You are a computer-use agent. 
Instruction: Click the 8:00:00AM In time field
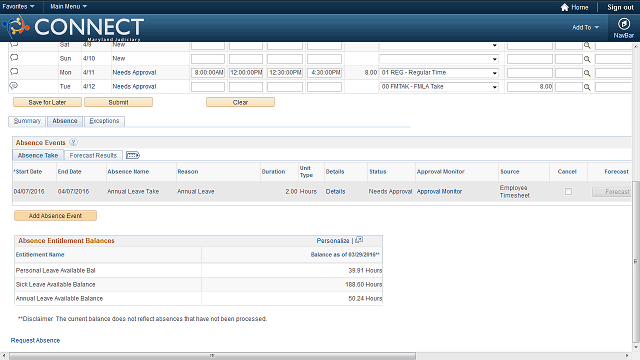tap(208, 73)
